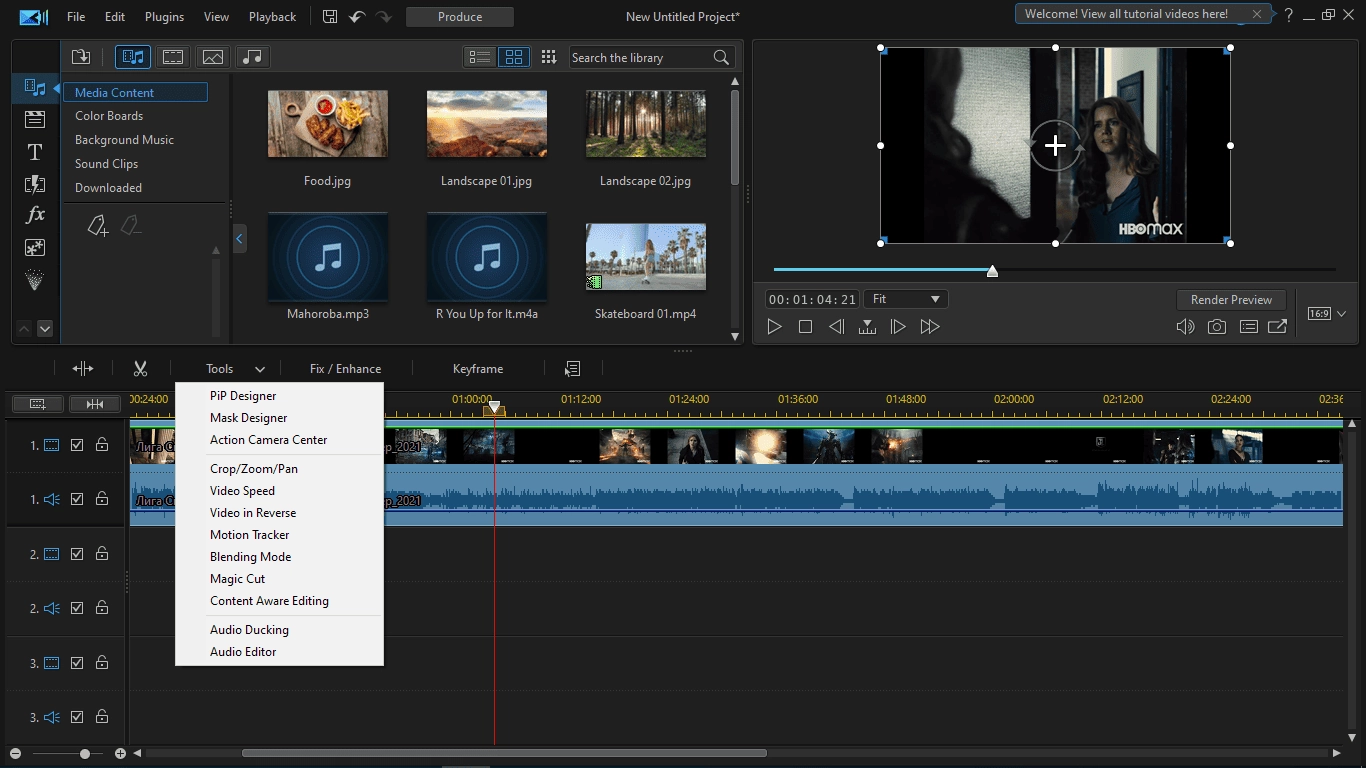Click the Fix / Enhance button

tap(345, 369)
